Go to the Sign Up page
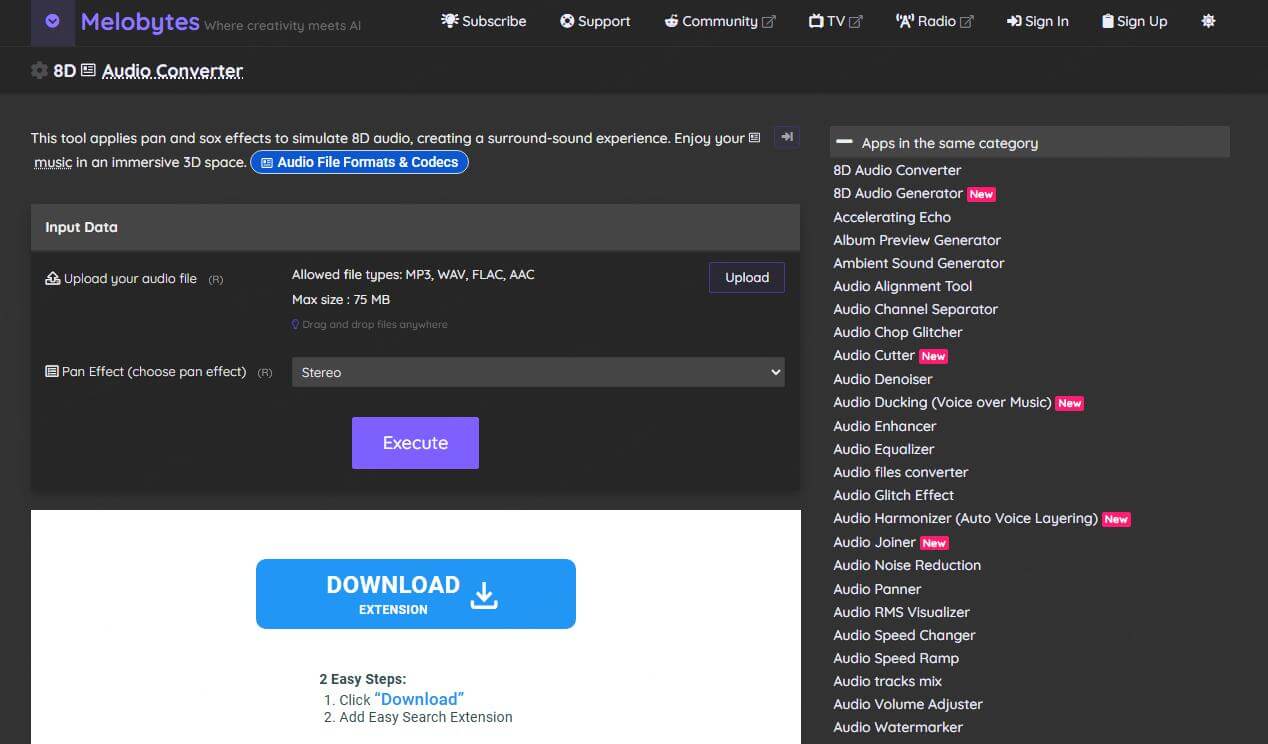The image size is (1268, 744). click(1134, 21)
